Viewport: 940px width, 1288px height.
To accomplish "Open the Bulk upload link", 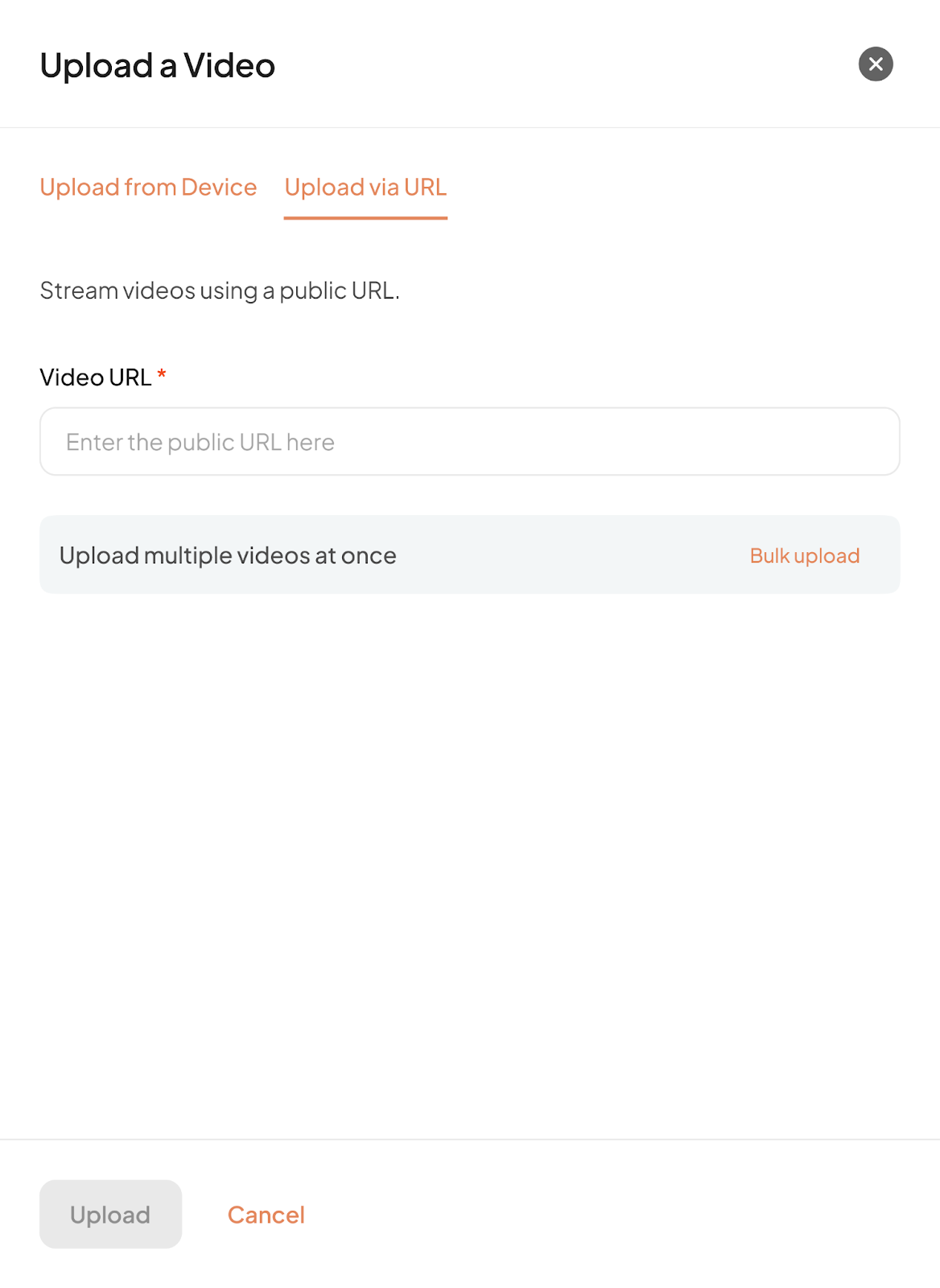I will tap(805, 555).
